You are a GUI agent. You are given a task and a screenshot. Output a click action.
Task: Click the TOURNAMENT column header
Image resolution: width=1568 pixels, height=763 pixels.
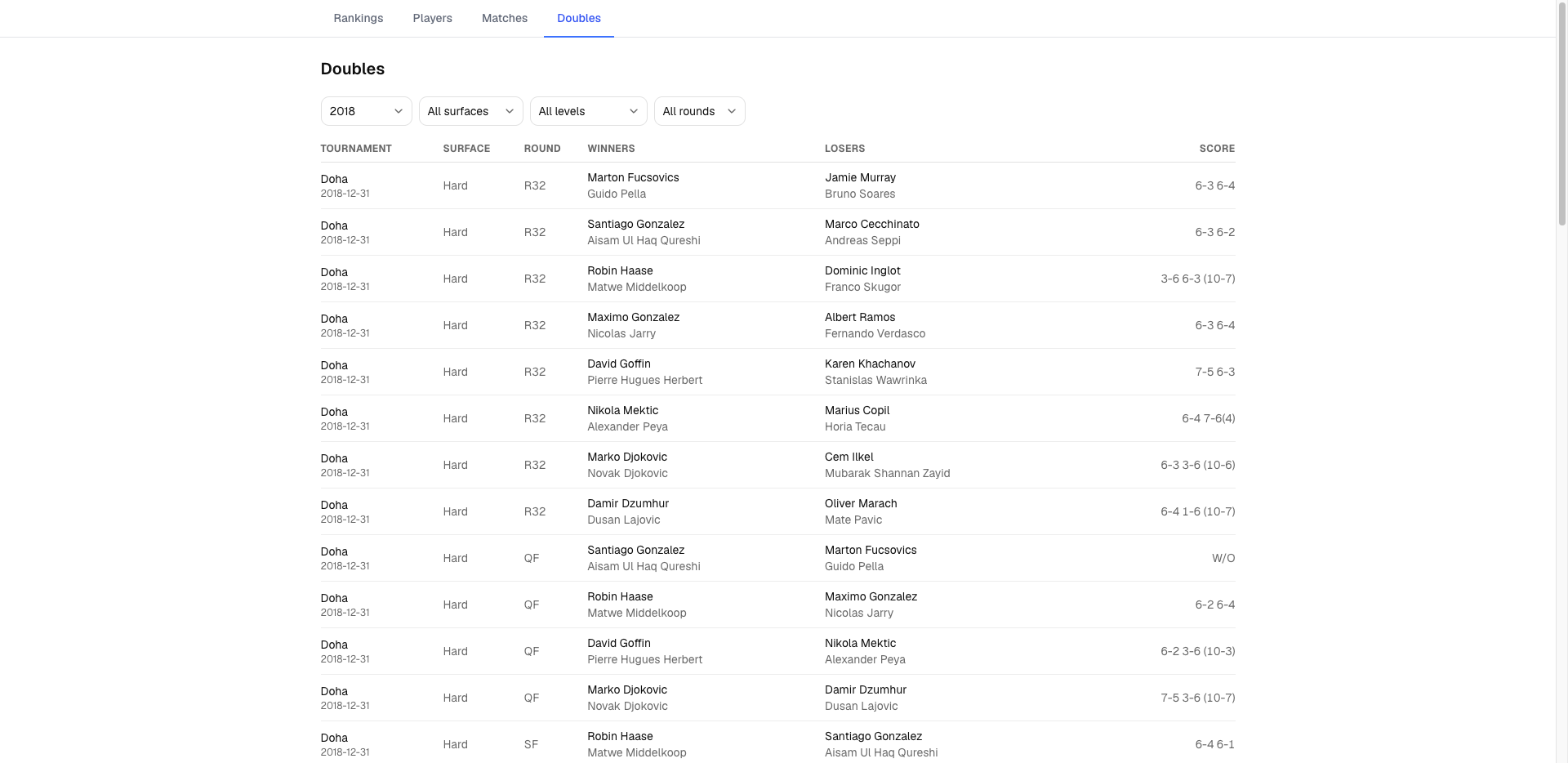(x=356, y=149)
